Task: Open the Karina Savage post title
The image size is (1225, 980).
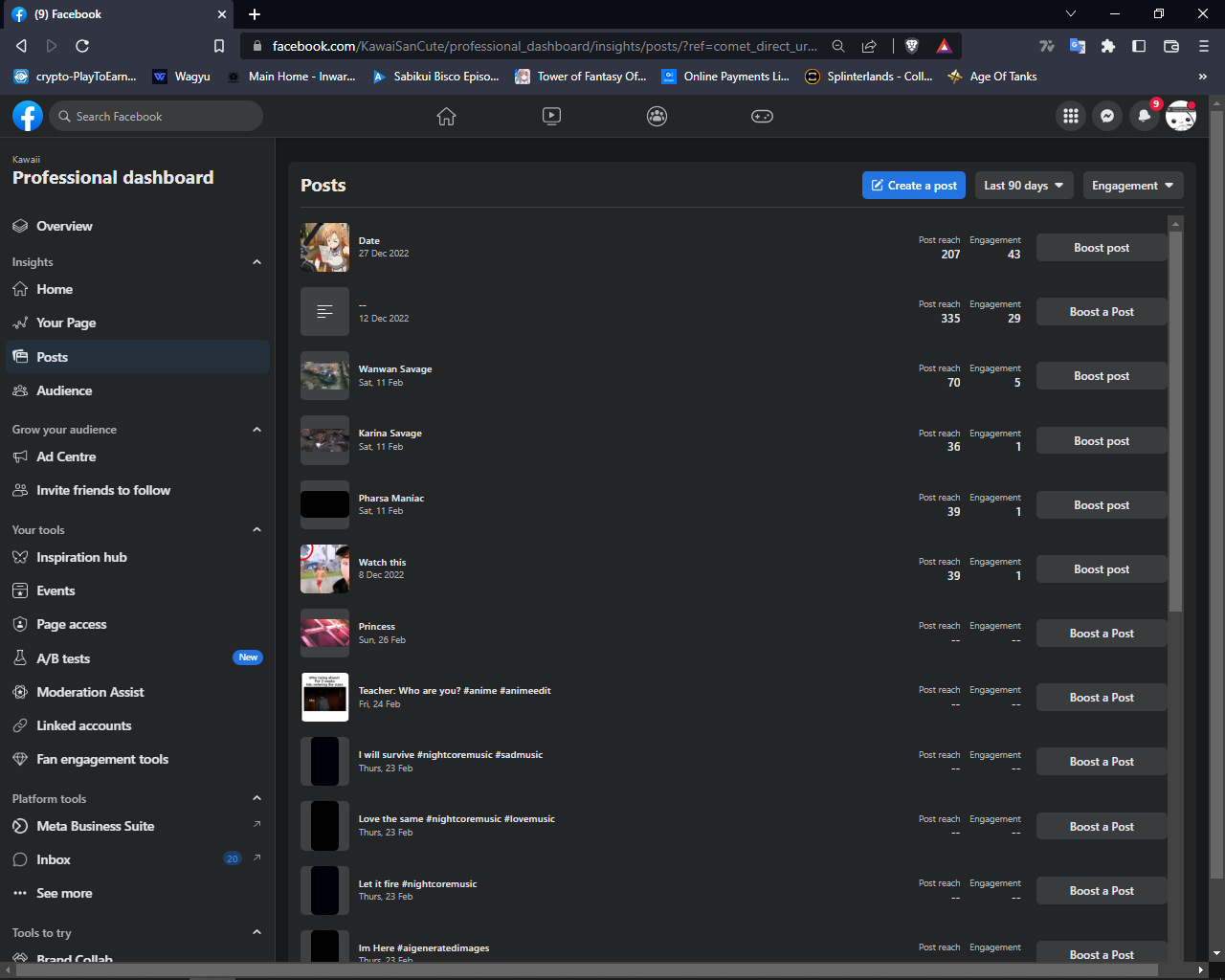Action: 390,434
